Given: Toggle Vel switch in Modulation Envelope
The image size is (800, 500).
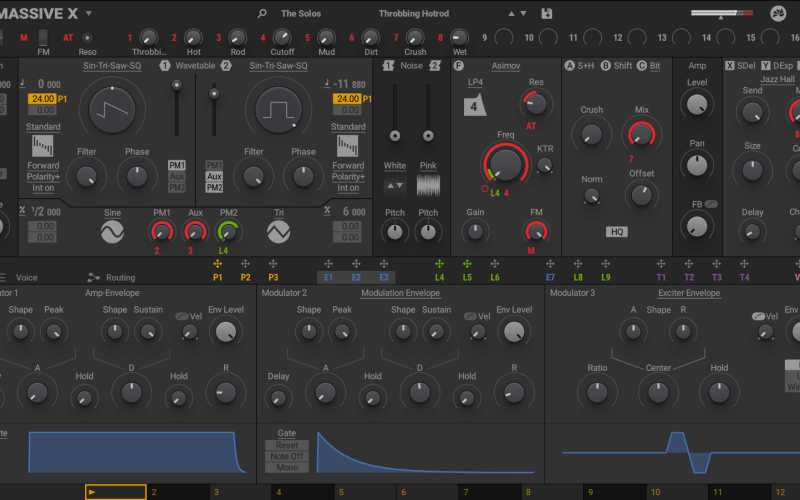Looking at the screenshot, I should pos(470,316).
